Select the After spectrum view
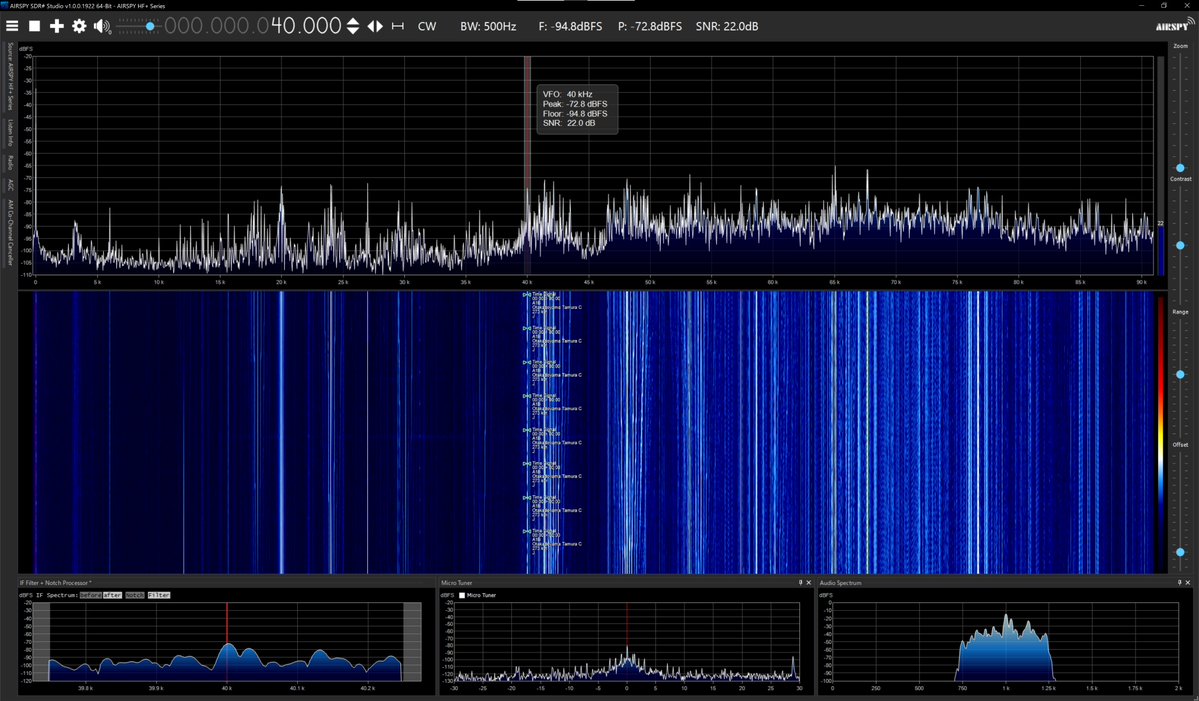 pos(112,595)
